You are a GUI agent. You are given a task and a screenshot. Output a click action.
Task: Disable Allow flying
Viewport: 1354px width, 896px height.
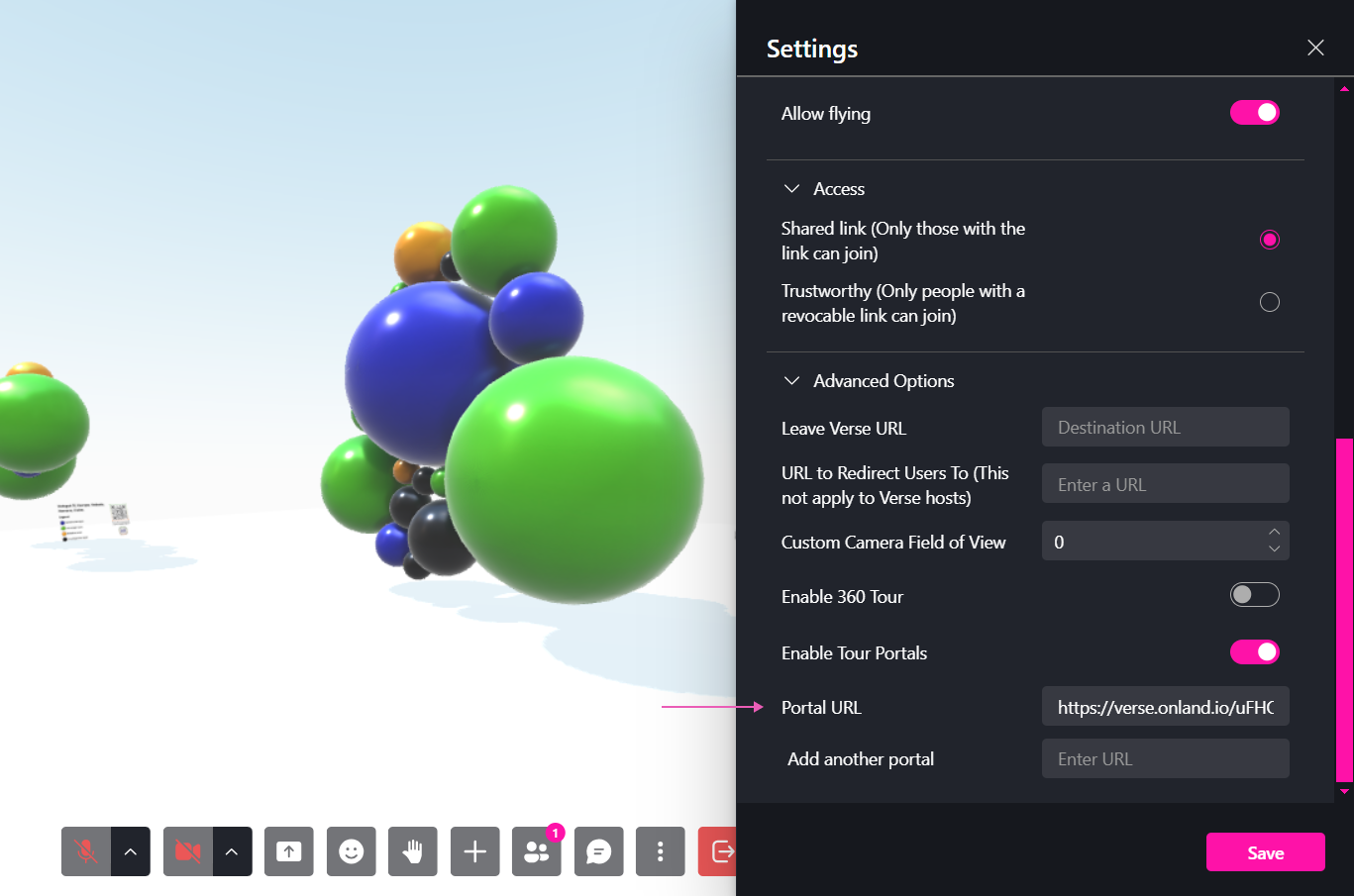(1254, 112)
